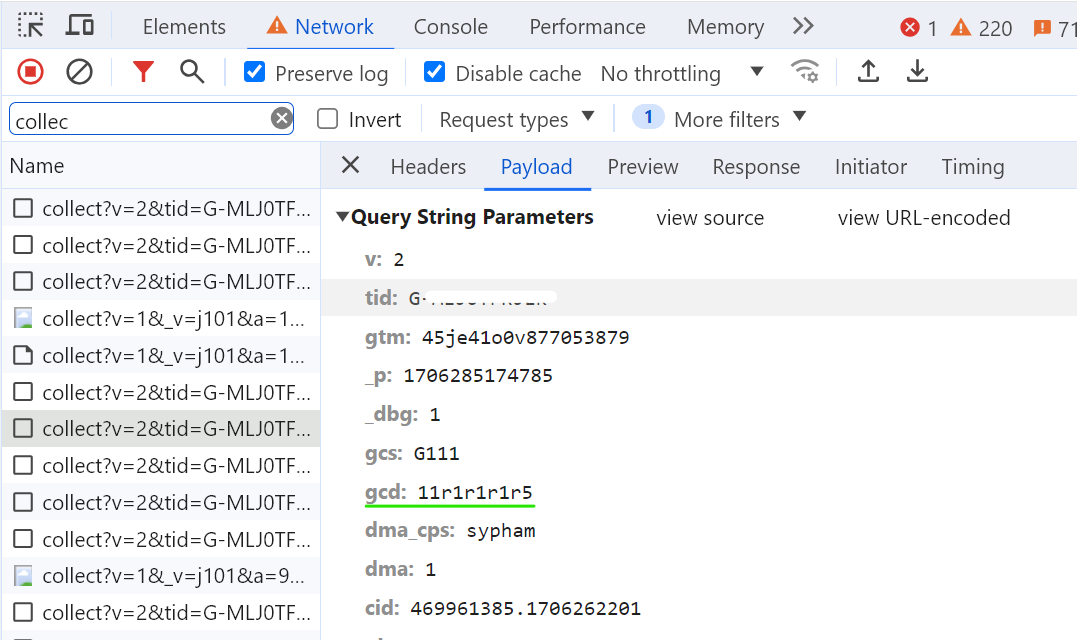
Task: Click the export HAR download icon
Action: [916, 72]
